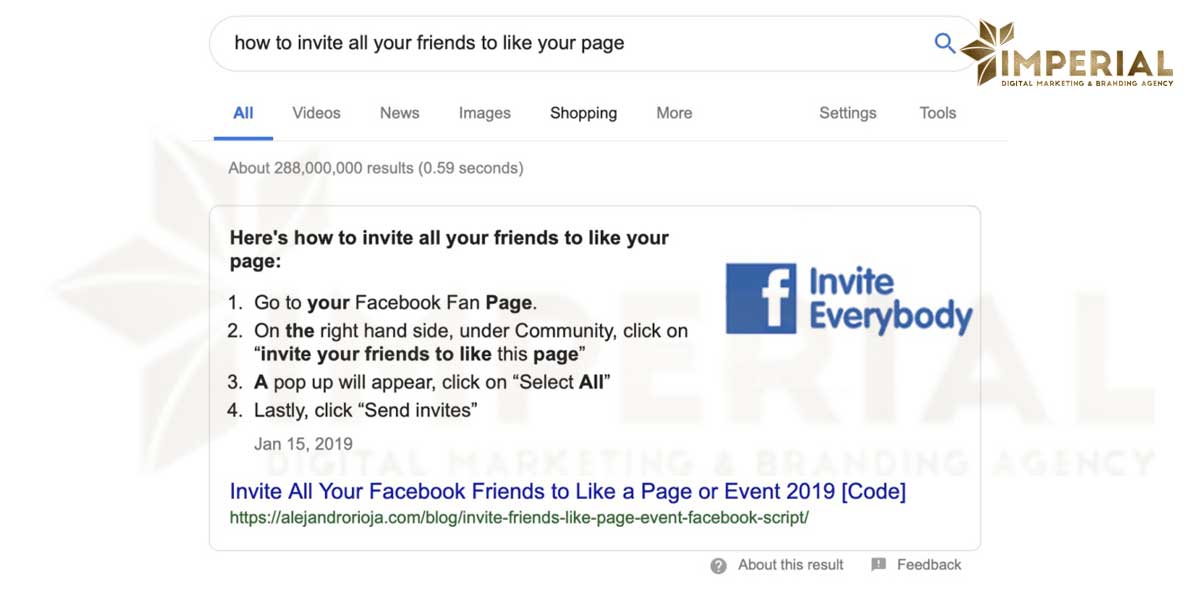This screenshot has width=1200, height=600.
Task: Switch to Shopping results
Action: click(583, 113)
